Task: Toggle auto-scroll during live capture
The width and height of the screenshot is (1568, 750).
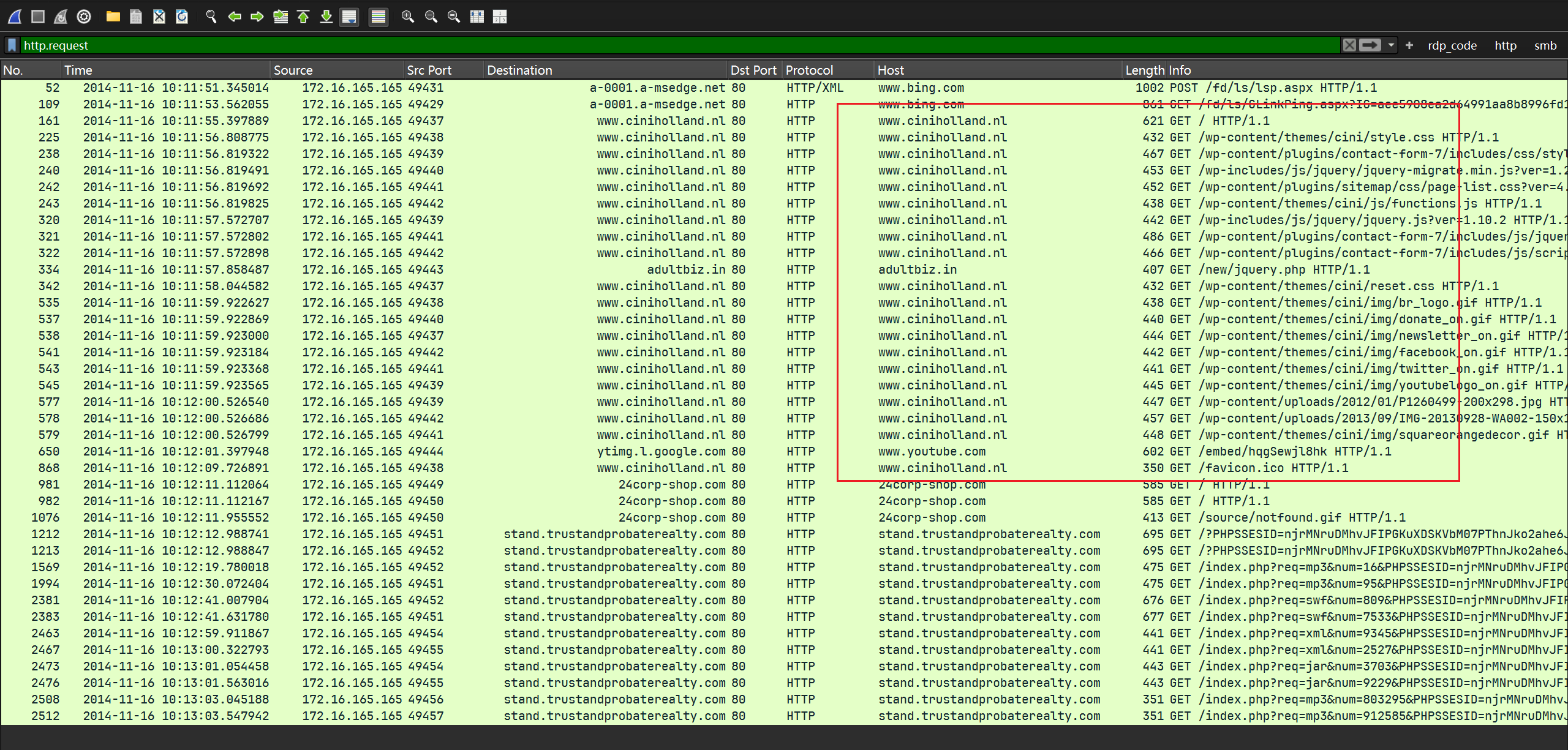Action: (349, 17)
